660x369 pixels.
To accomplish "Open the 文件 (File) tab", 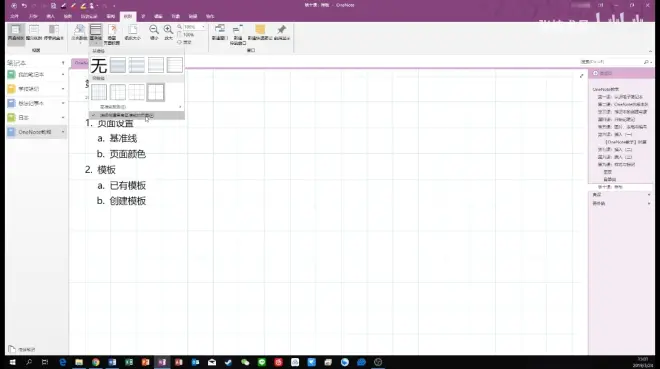I will [14, 16].
